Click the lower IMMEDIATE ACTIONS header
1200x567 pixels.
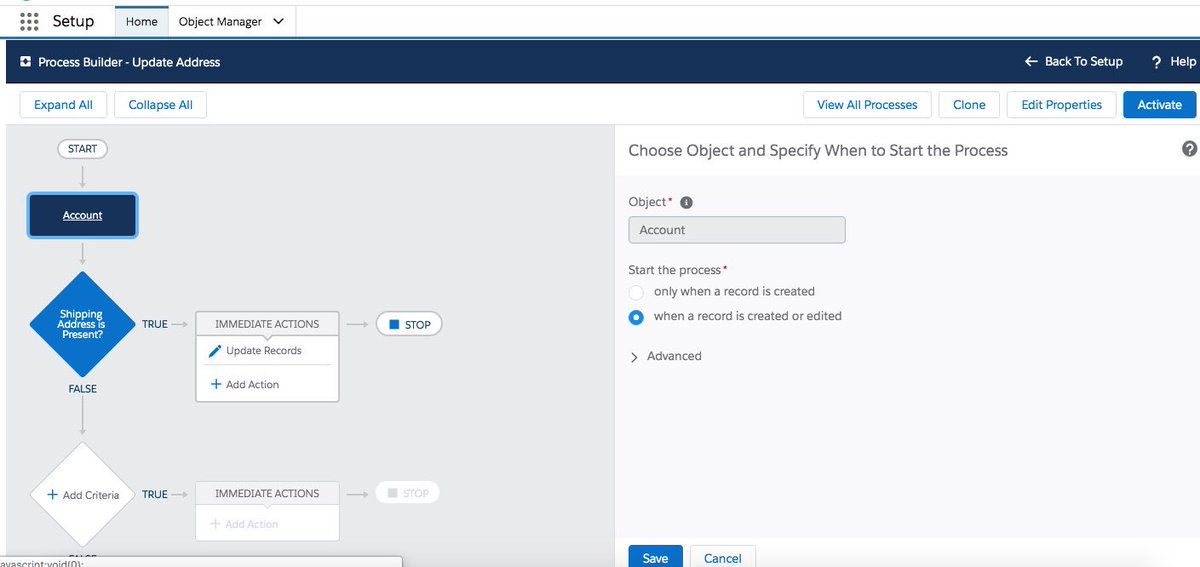click(267, 493)
